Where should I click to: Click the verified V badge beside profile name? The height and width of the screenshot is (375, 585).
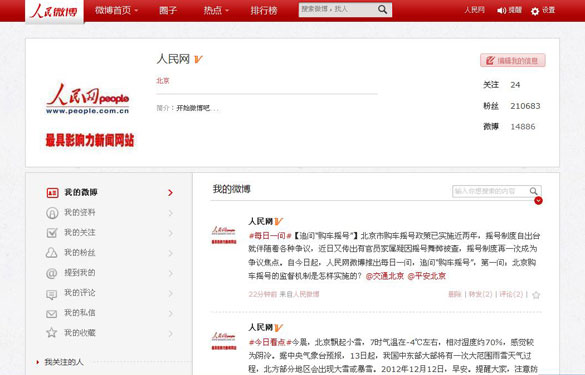pos(198,59)
